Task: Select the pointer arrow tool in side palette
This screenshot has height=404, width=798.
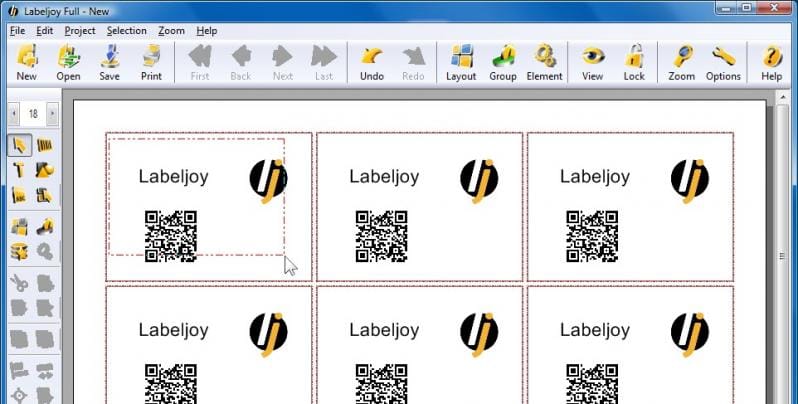Action: [x=19, y=146]
